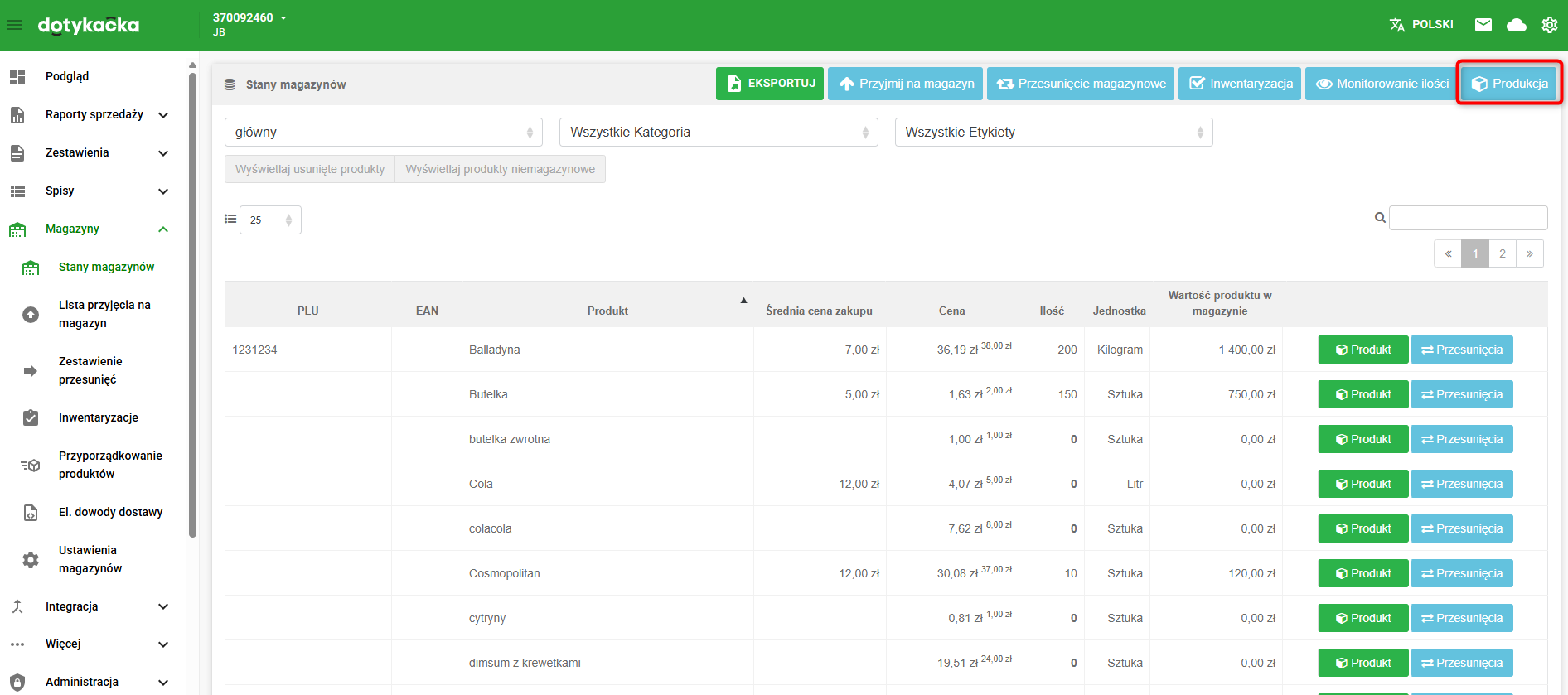Click the product search input field
Viewport: 1568px width, 695px height.
point(1468,218)
